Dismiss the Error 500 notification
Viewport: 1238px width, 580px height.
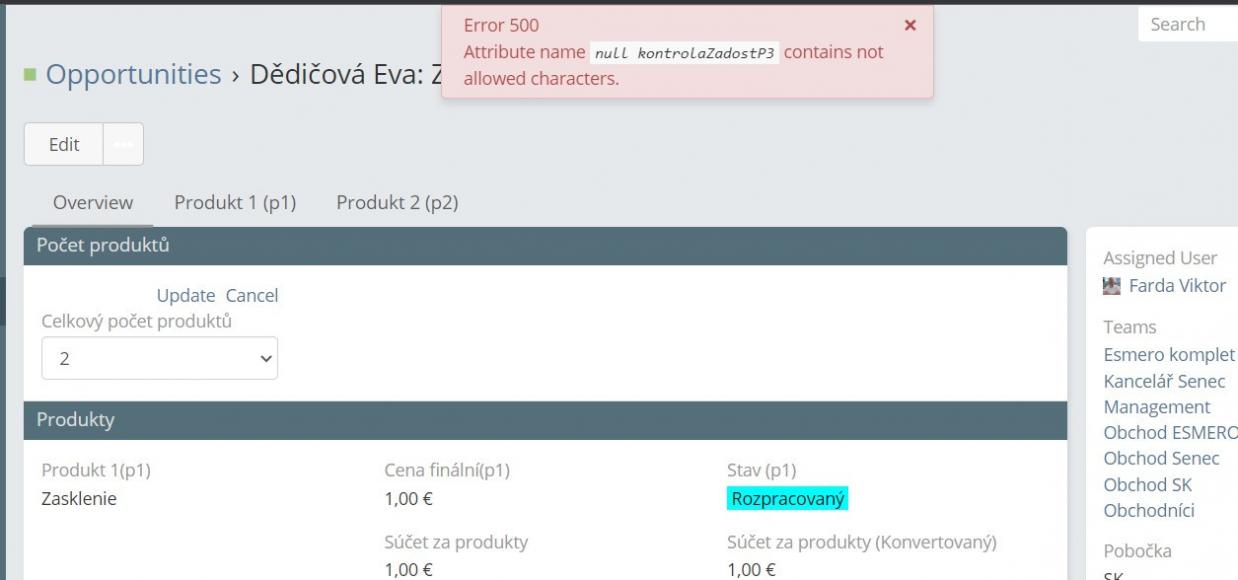pos(910,25)
